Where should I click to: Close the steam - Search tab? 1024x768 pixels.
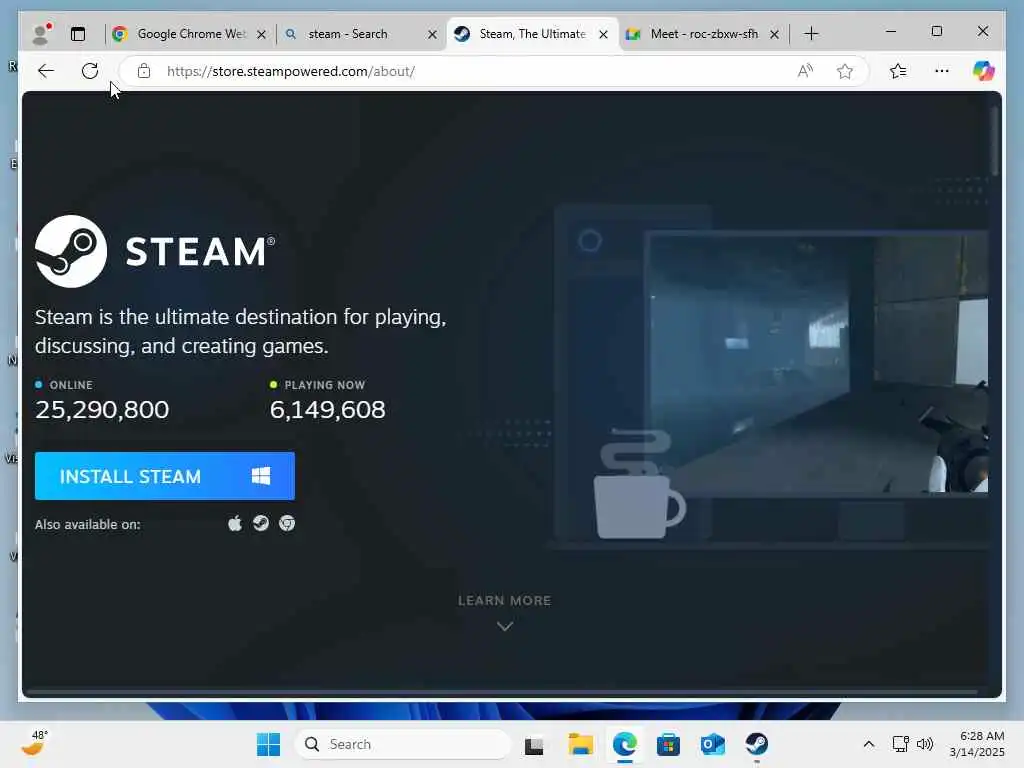click(x=432, y=34)
